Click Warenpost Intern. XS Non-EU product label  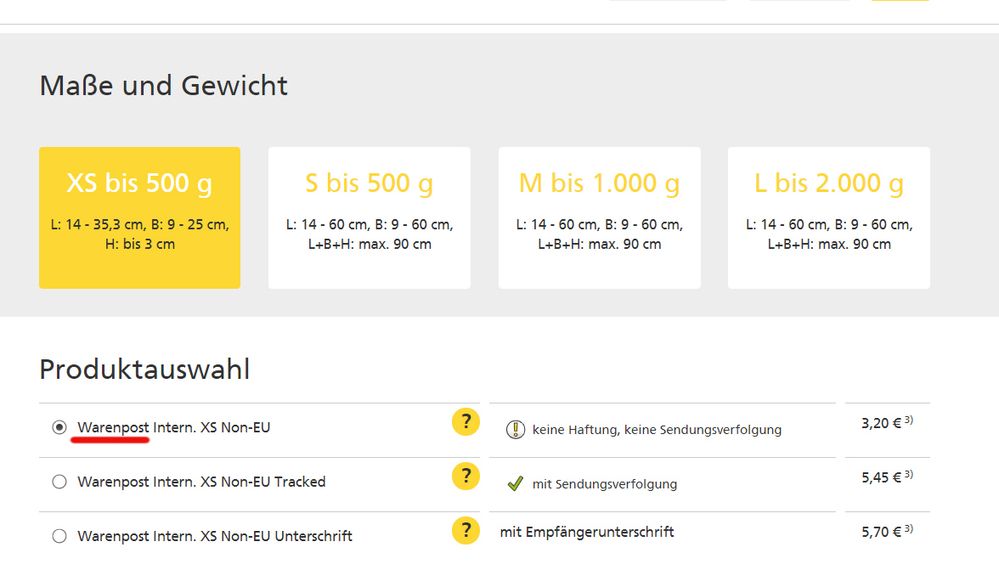click(x=174, y=428)
